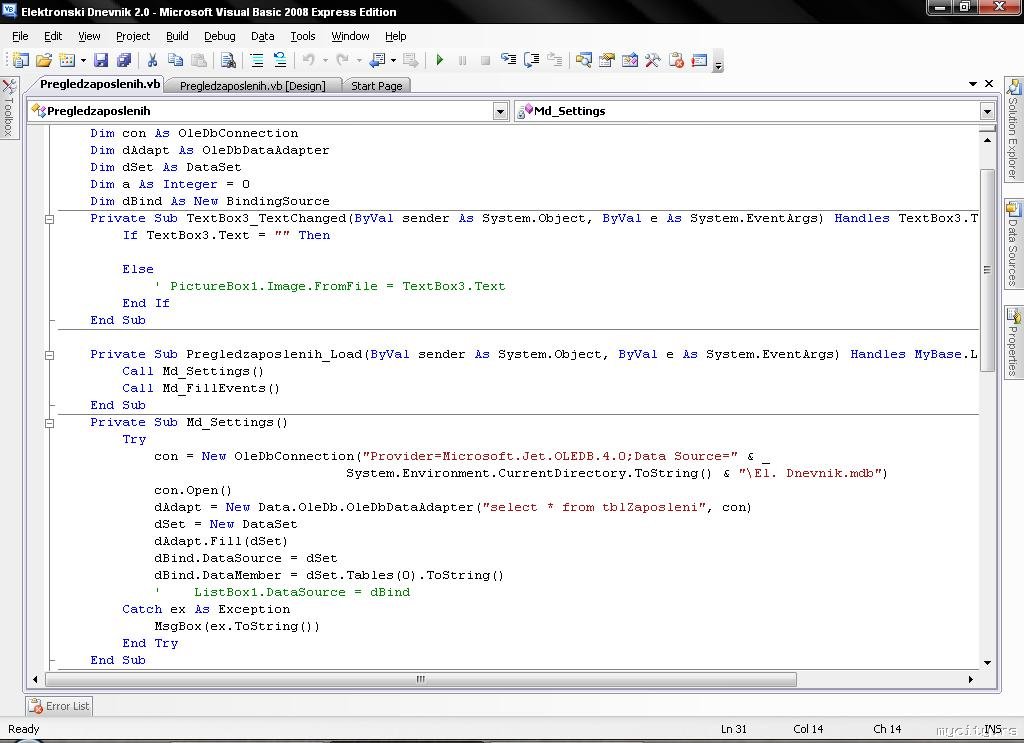Open the Debug menu
Image resolution: width=1024 pixels, height=743 pixels.
click(219, 36)
